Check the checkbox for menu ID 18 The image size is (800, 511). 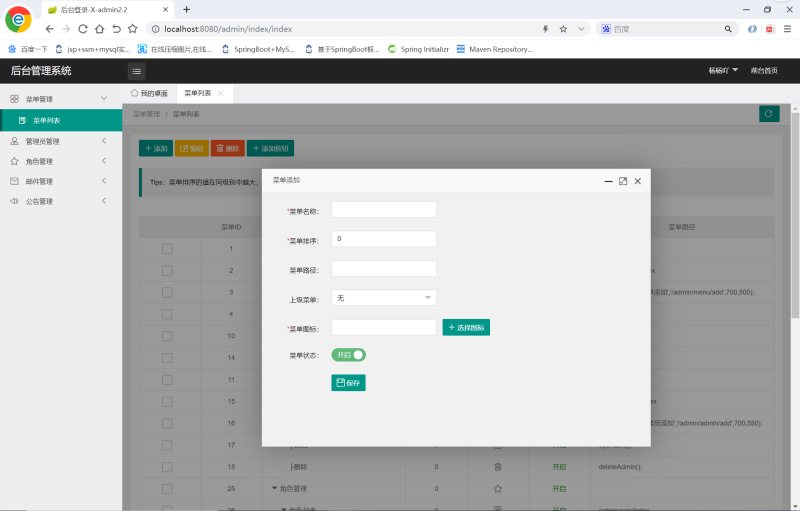tap(167, 467)
